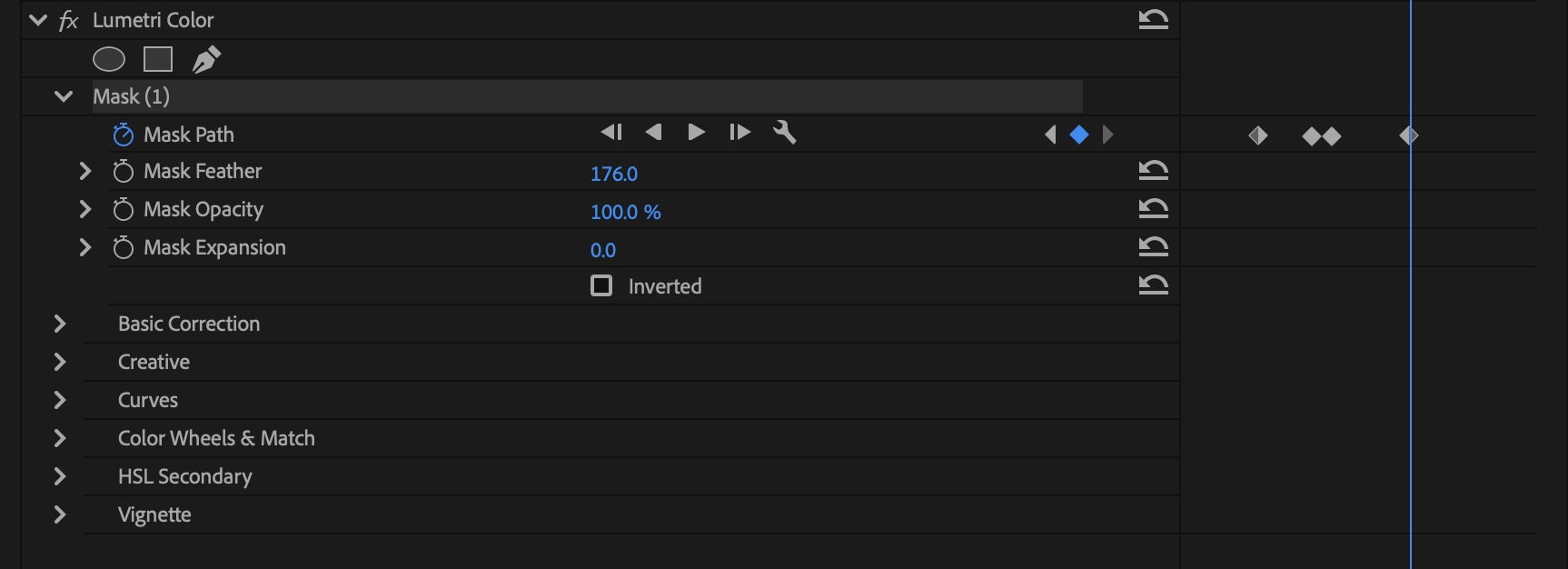The height and width of the screenshot is (569, 1568).
Task: Reset Mask Opacity parameter
Action: tap(1153, 208)
